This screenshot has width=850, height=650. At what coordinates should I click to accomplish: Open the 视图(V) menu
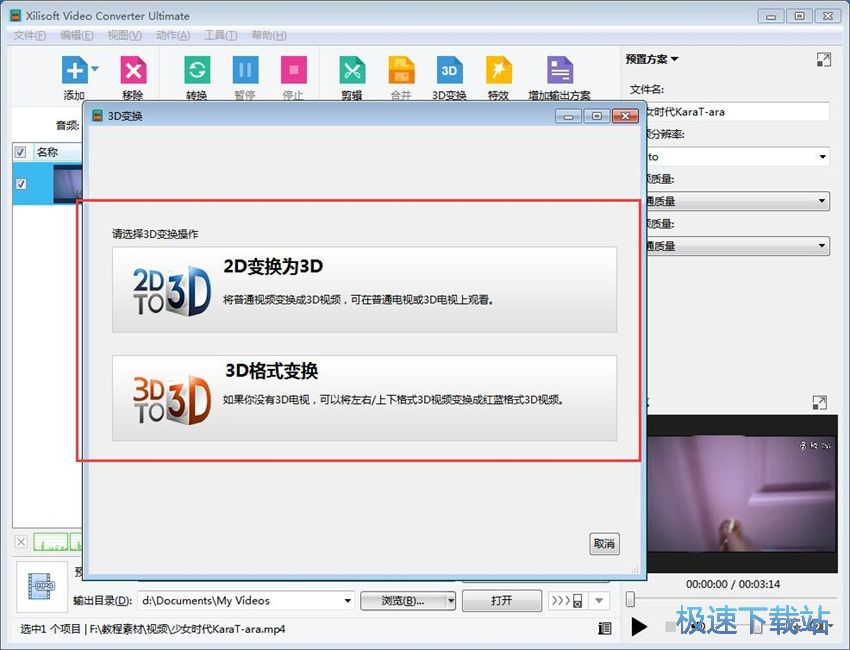(124, 35)
